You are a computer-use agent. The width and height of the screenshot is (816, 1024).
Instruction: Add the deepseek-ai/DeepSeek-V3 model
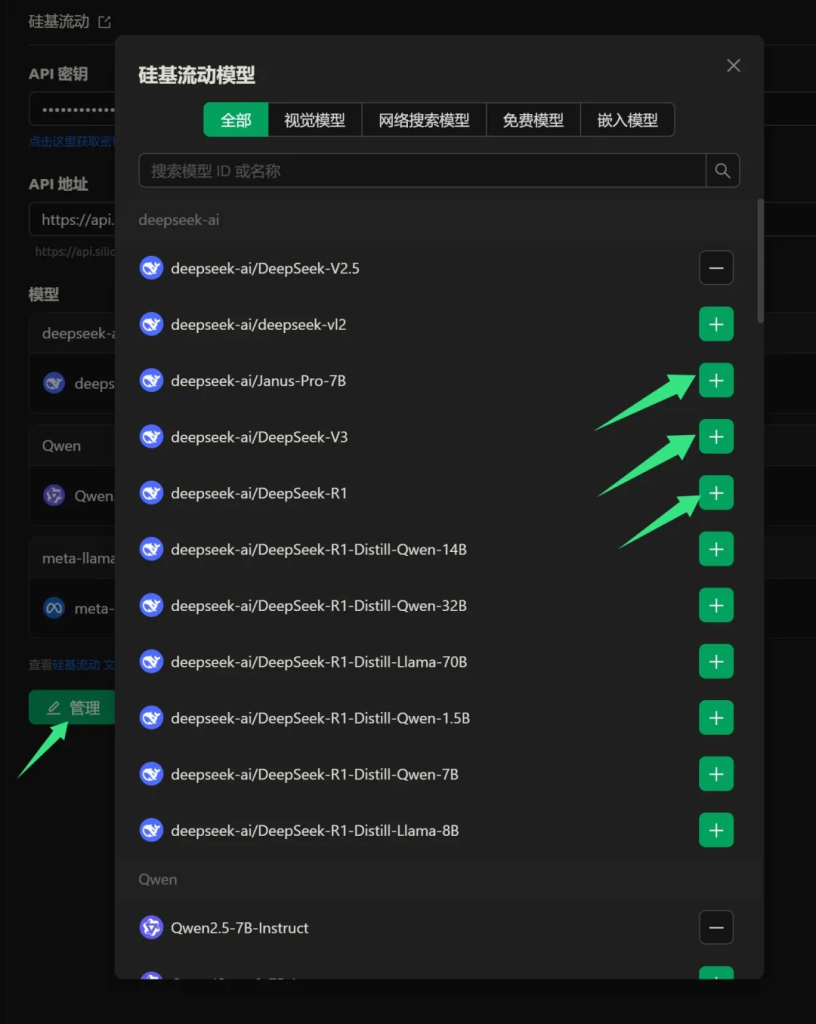pos(716,437)
